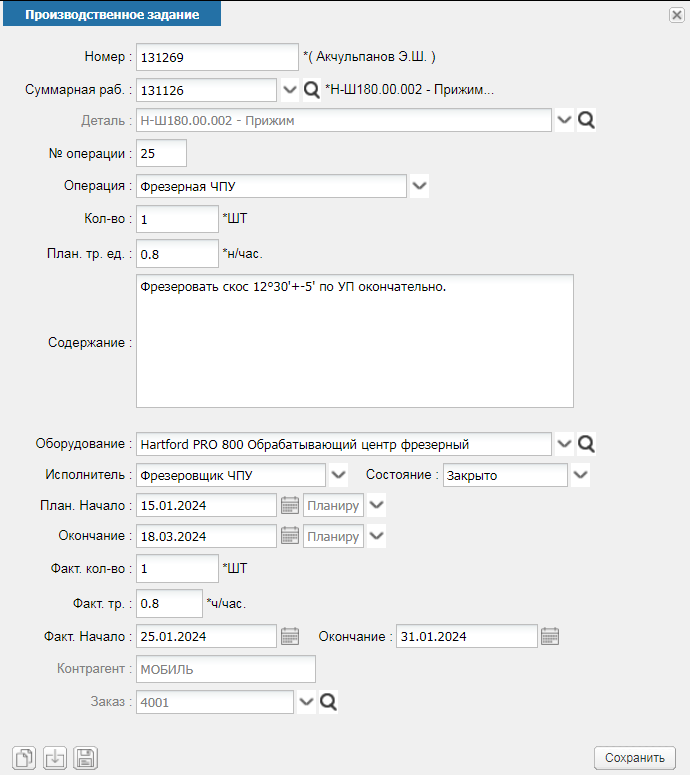Expand Планиру dropdown beside plan Окончание
The width and height of the screenshot is (690, 775).
point(377,536)
